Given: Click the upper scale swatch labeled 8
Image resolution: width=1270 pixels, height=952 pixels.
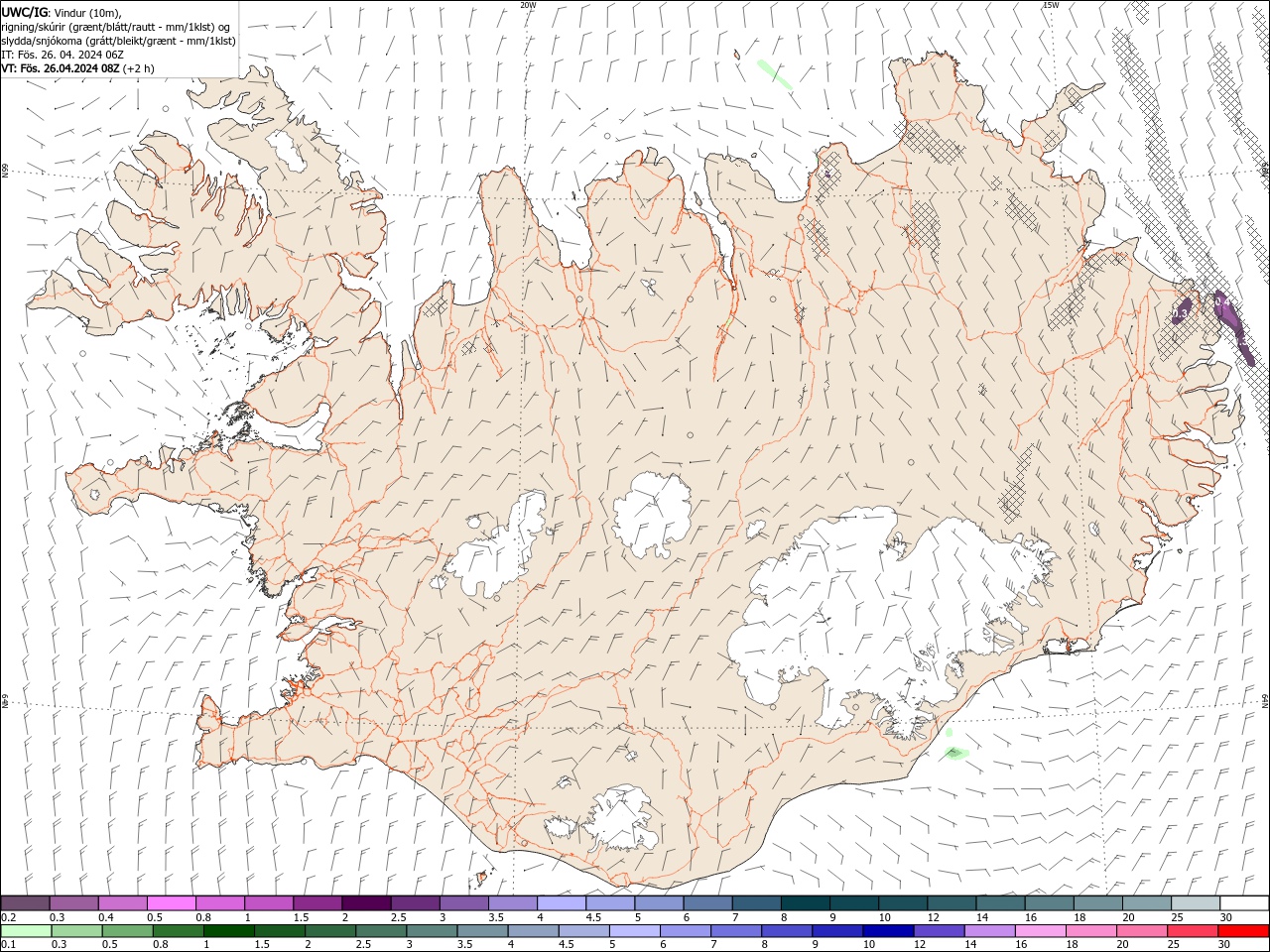Looking at the screenshot, I should [x=806, y=902].
